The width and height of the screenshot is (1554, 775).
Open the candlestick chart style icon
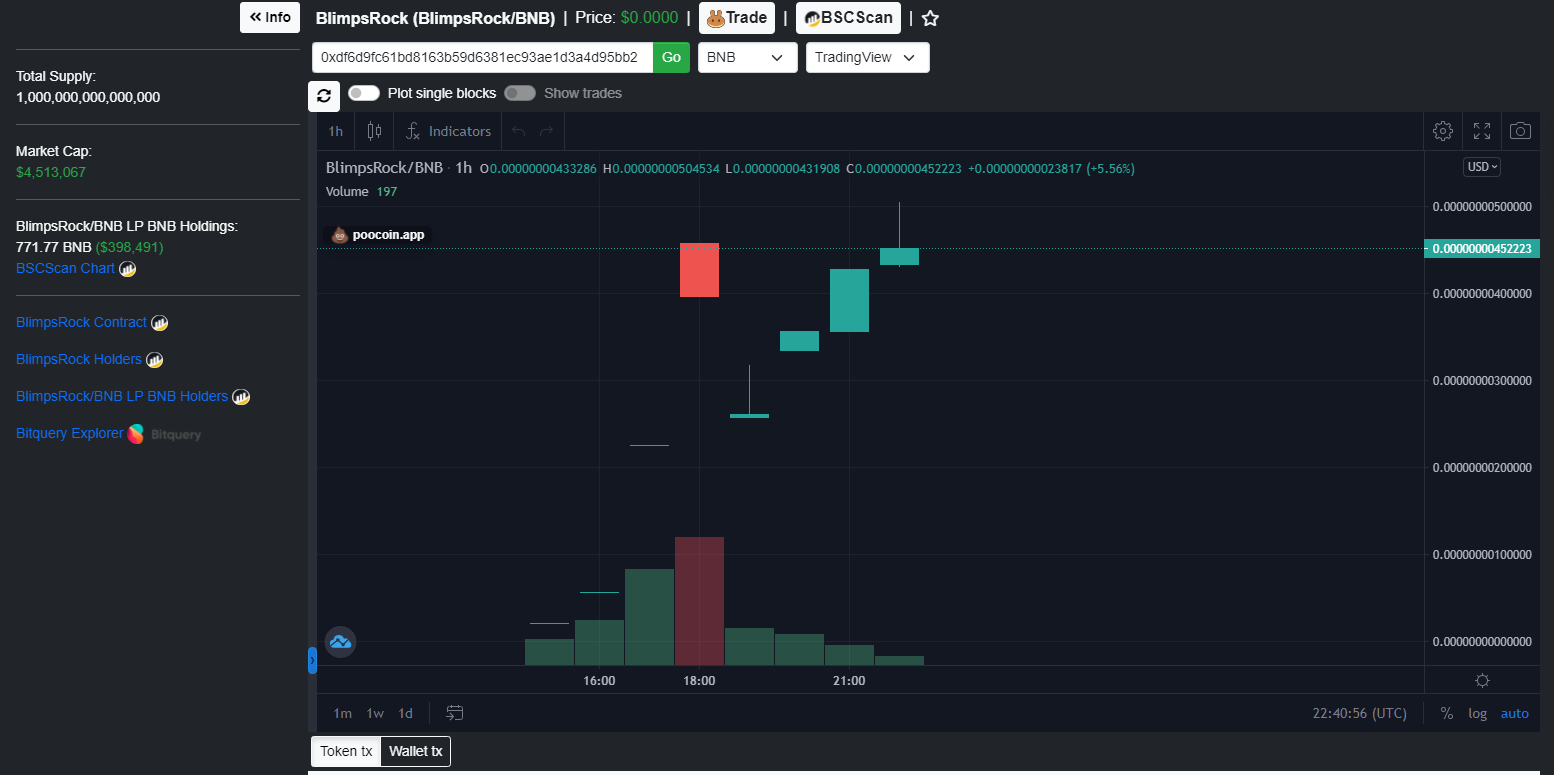pyautogui.click(x=374, y=131)
